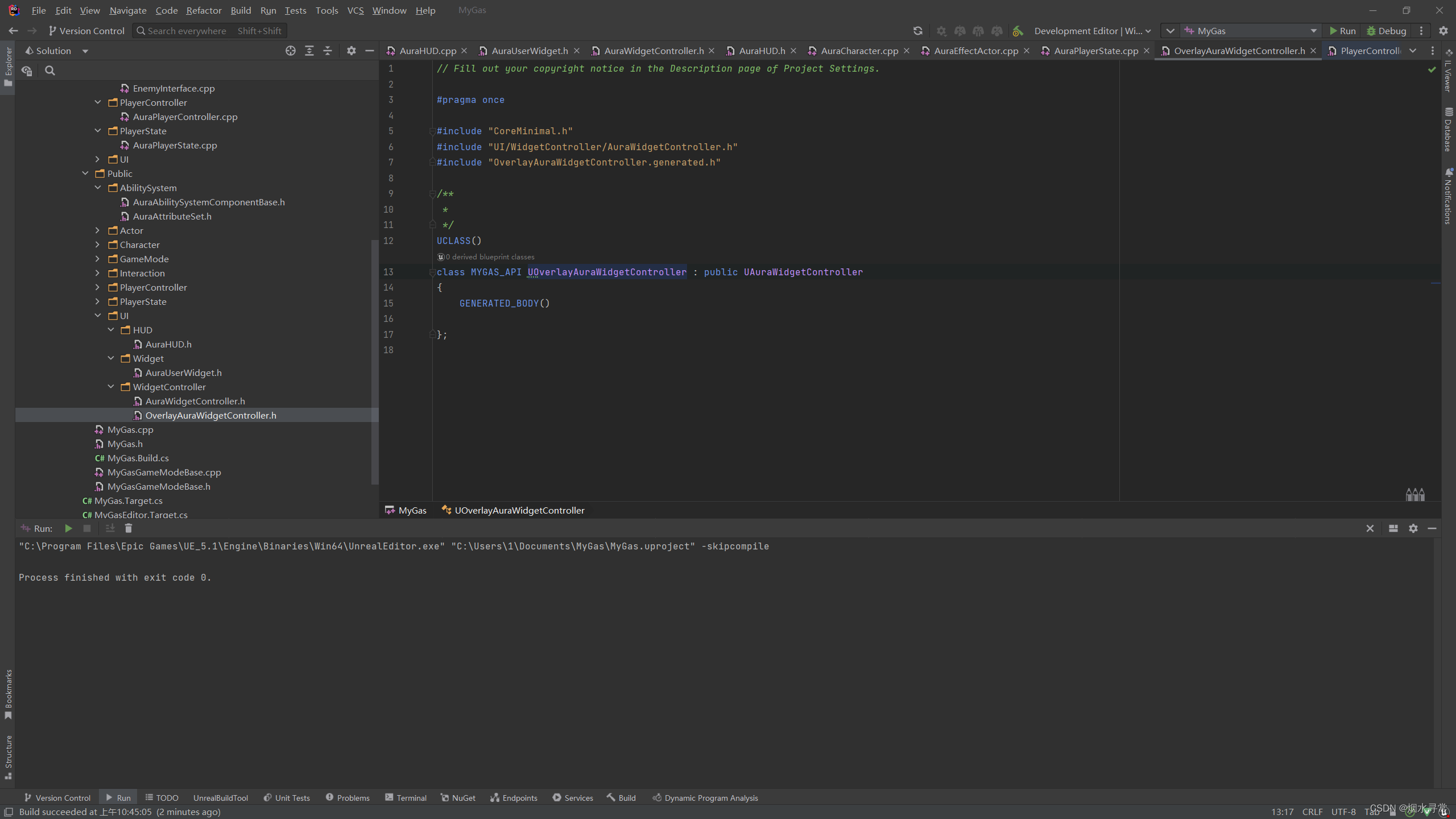This screenshot has width=1456, height=819.
Task: Click the locate file in Solution Explorer icon
Action: click(291, 51)
